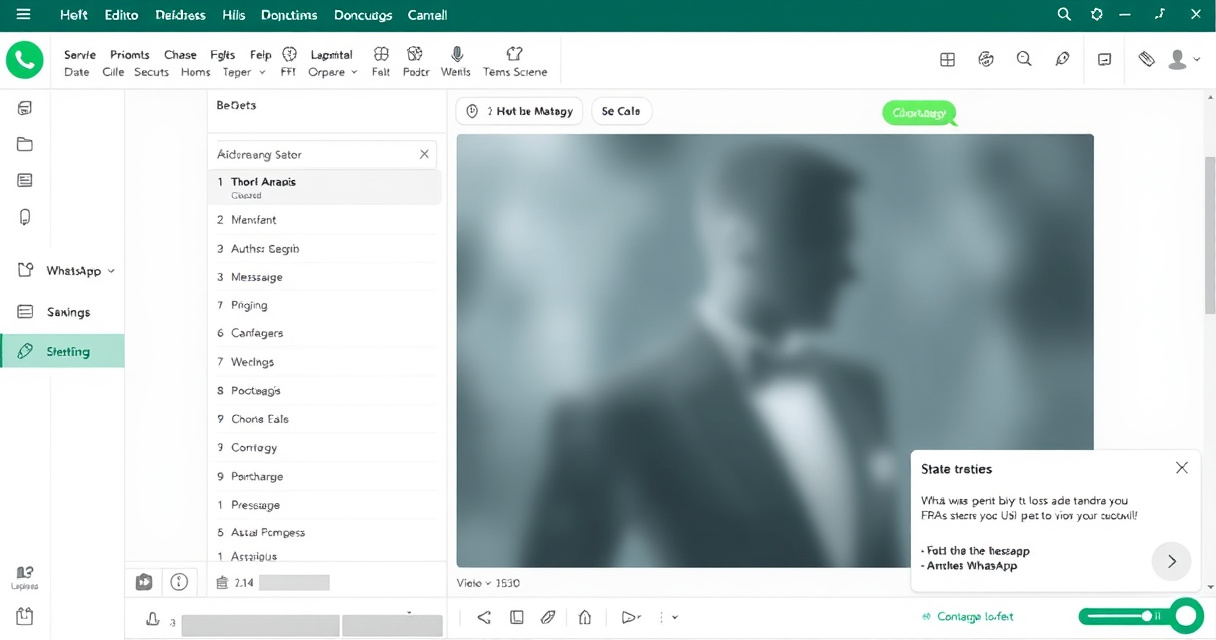Viewport: 1216px width, 640px height.
Task: Click the Contarge lorfett link
Action: coord(968,617)
